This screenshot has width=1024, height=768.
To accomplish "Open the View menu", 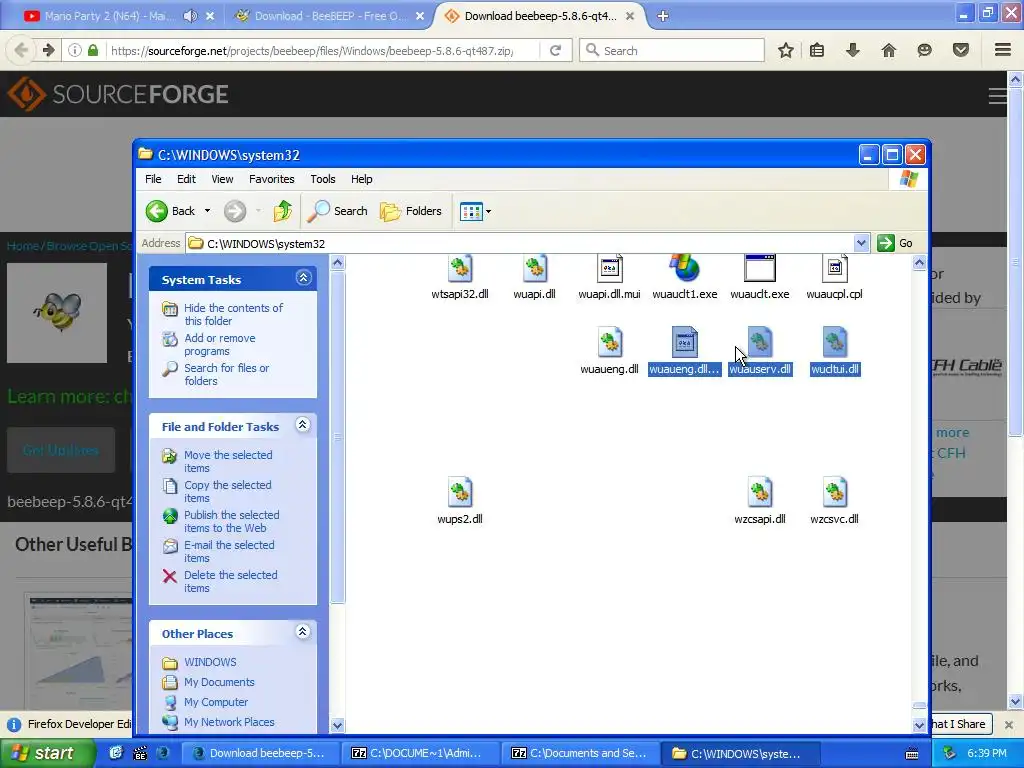I will [222, 179].
